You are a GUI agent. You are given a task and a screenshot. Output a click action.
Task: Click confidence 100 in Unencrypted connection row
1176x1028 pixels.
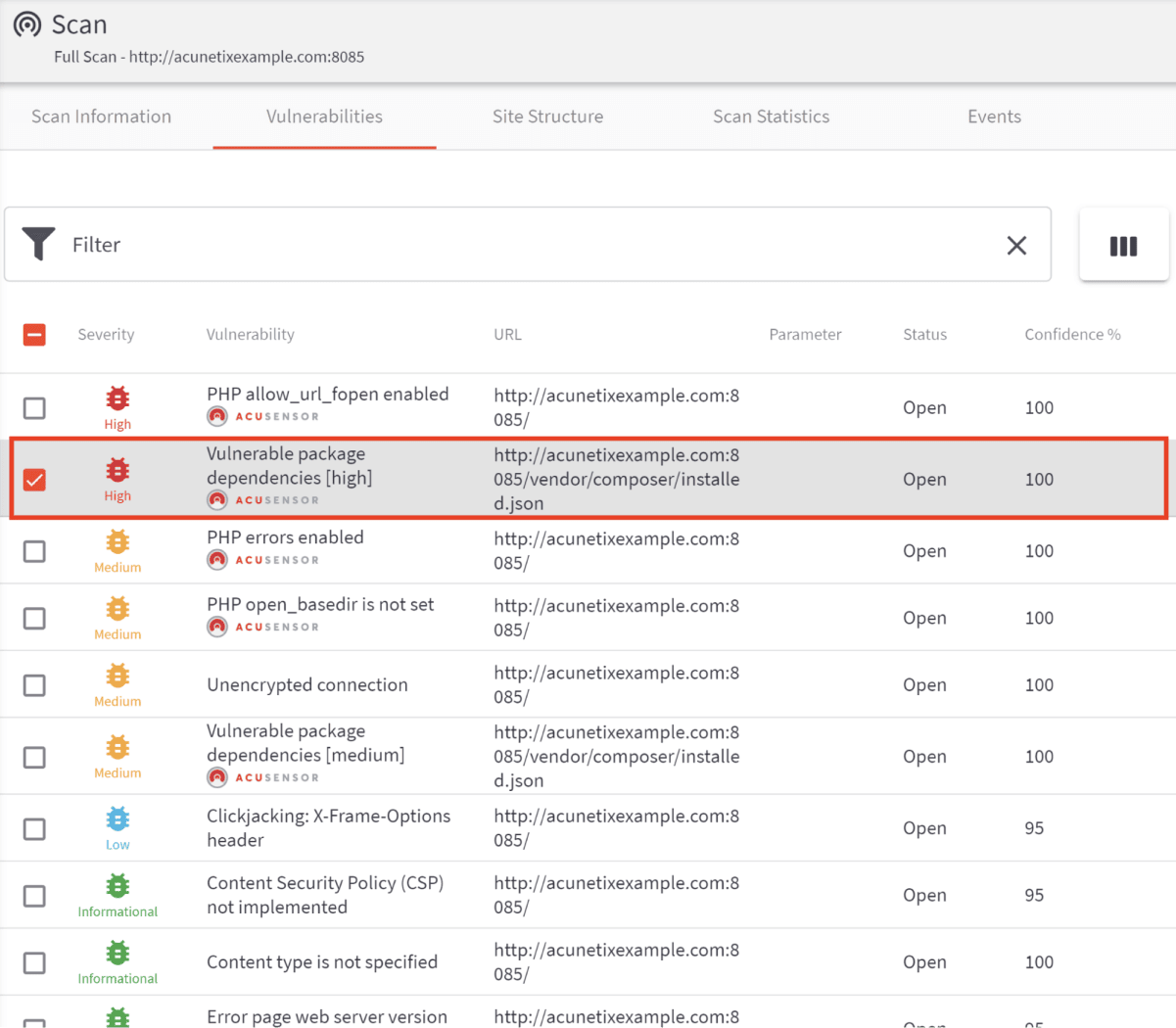1039,685
